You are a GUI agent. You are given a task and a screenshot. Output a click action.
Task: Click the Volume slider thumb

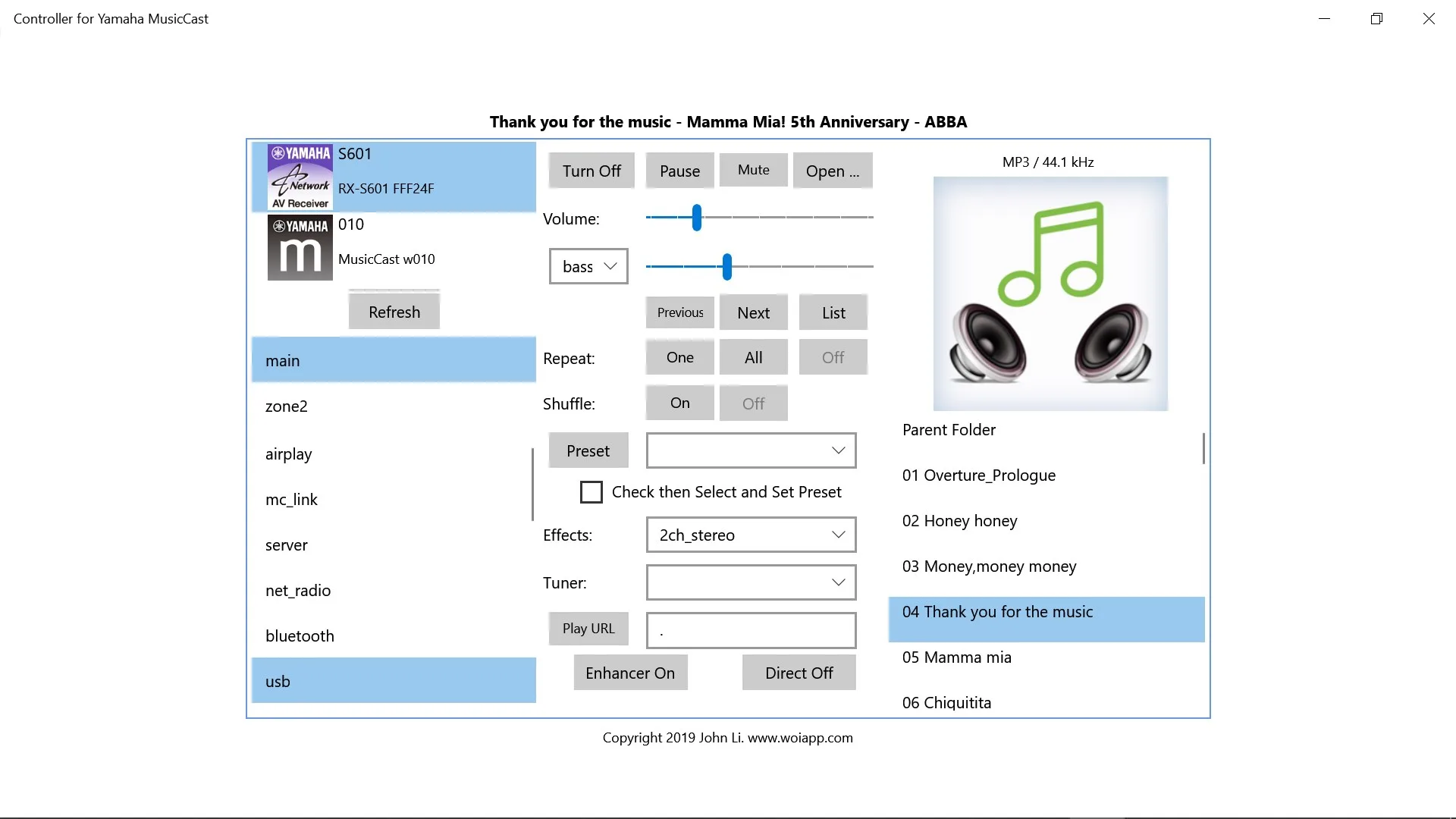(697, 218)
